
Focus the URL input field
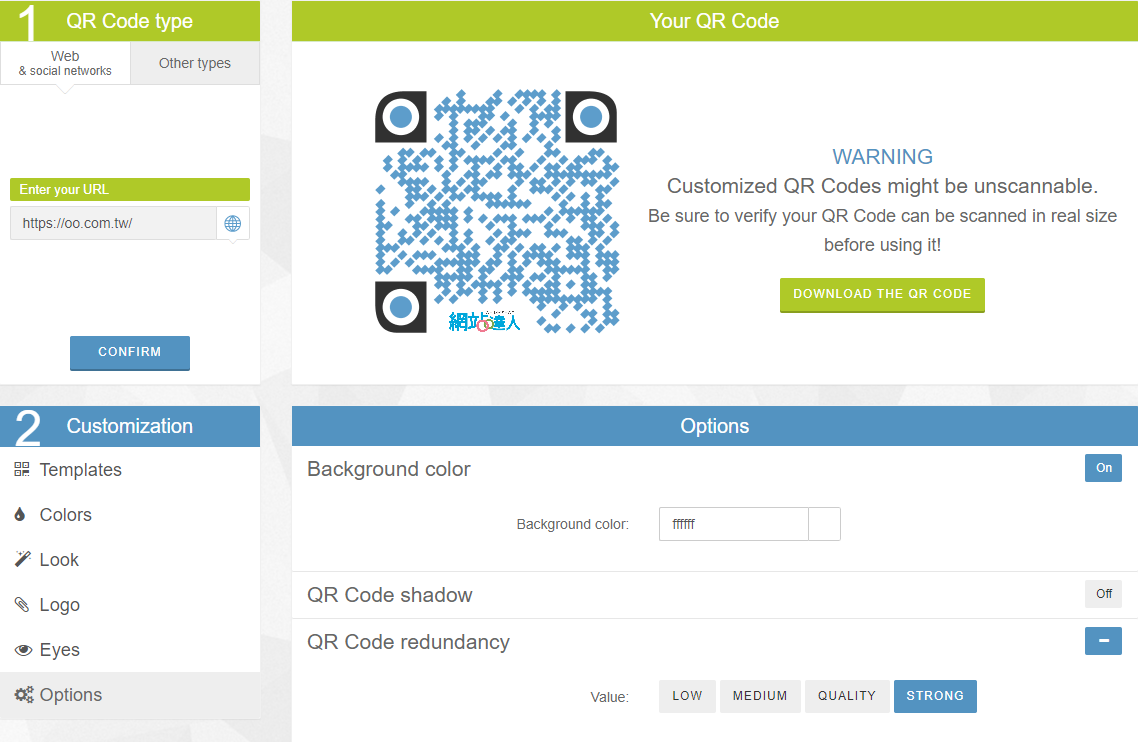coord(113,224)
